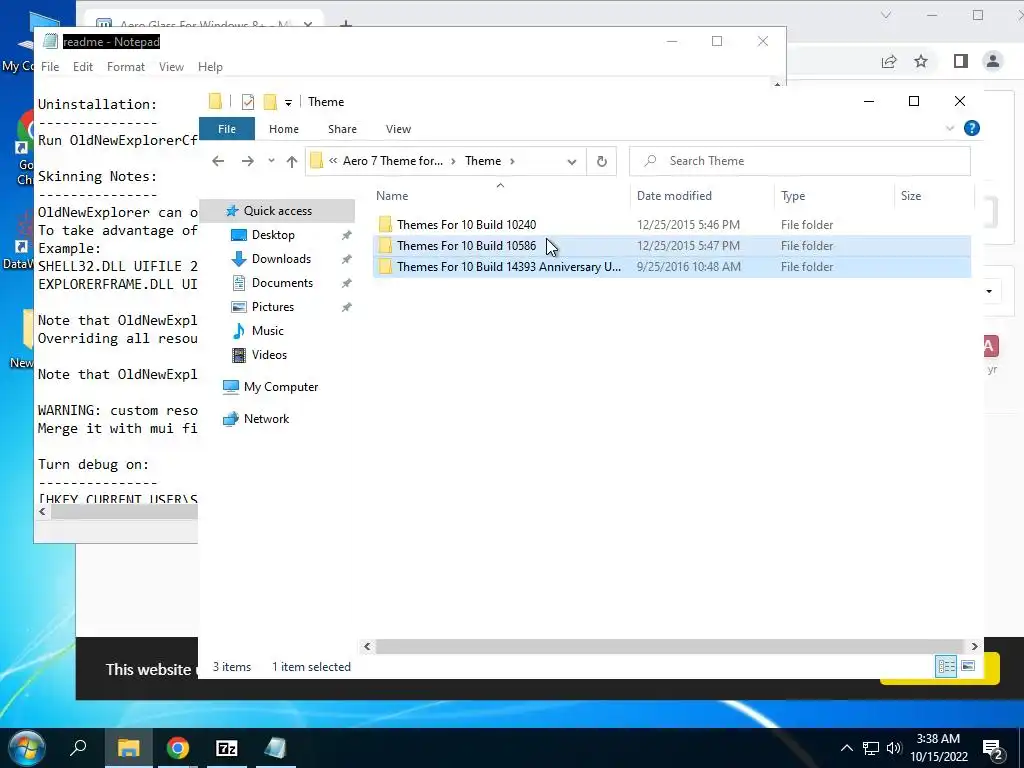Switch to Large icons view icon

[968, 666]
